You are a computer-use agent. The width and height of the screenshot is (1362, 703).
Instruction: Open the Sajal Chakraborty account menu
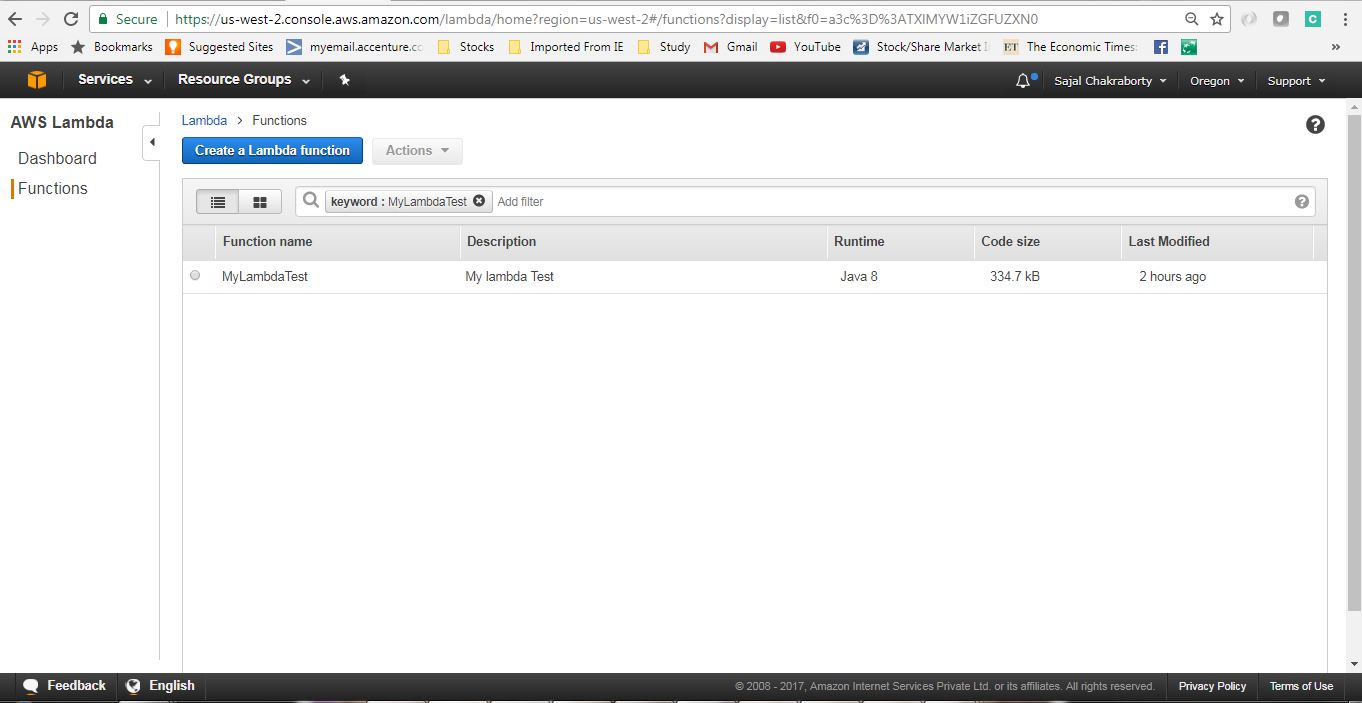1110,81
